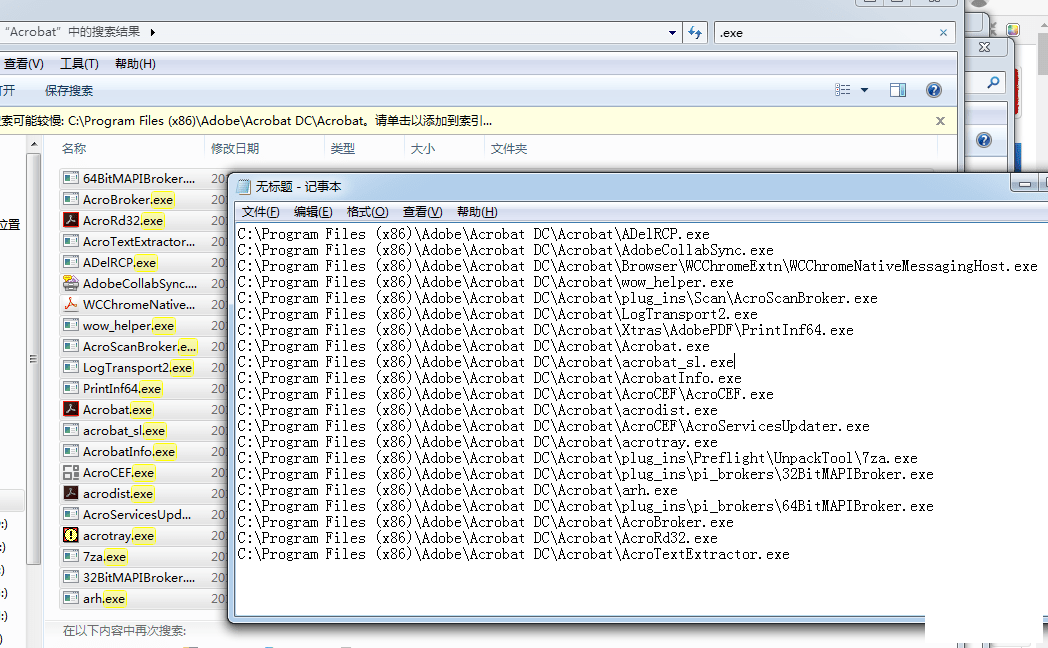Open Explorer 帮助(H) menu
Screen dimensions: 1048x648
tap(135, 63)
